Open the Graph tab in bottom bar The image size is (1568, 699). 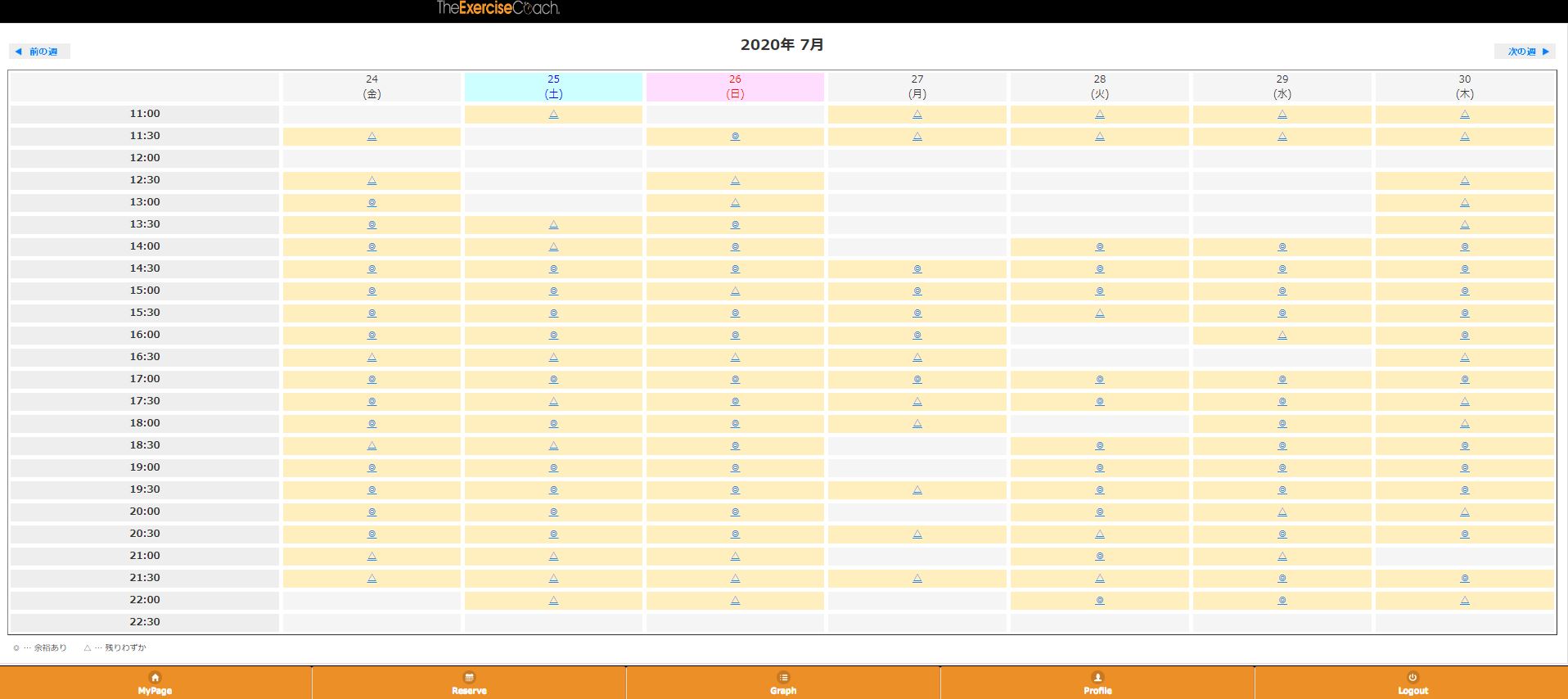click(x=783, y=683)
